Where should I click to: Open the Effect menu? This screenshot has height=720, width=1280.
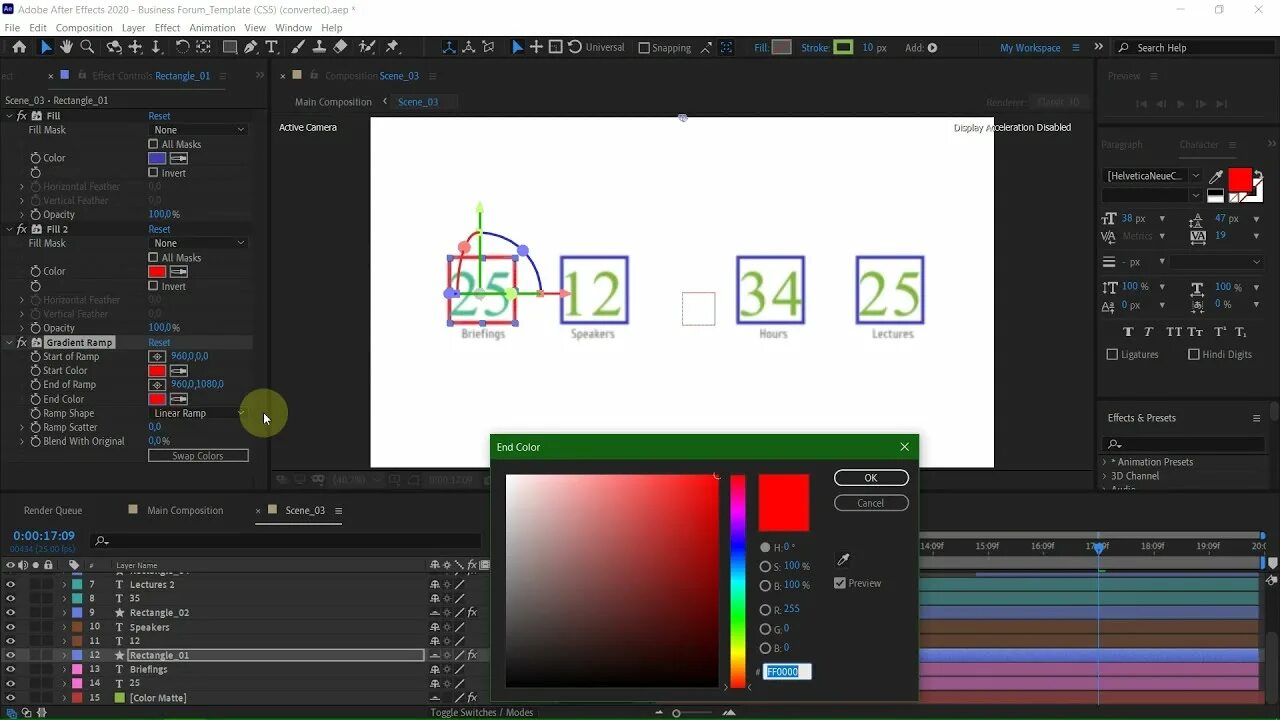coord(168,28)
